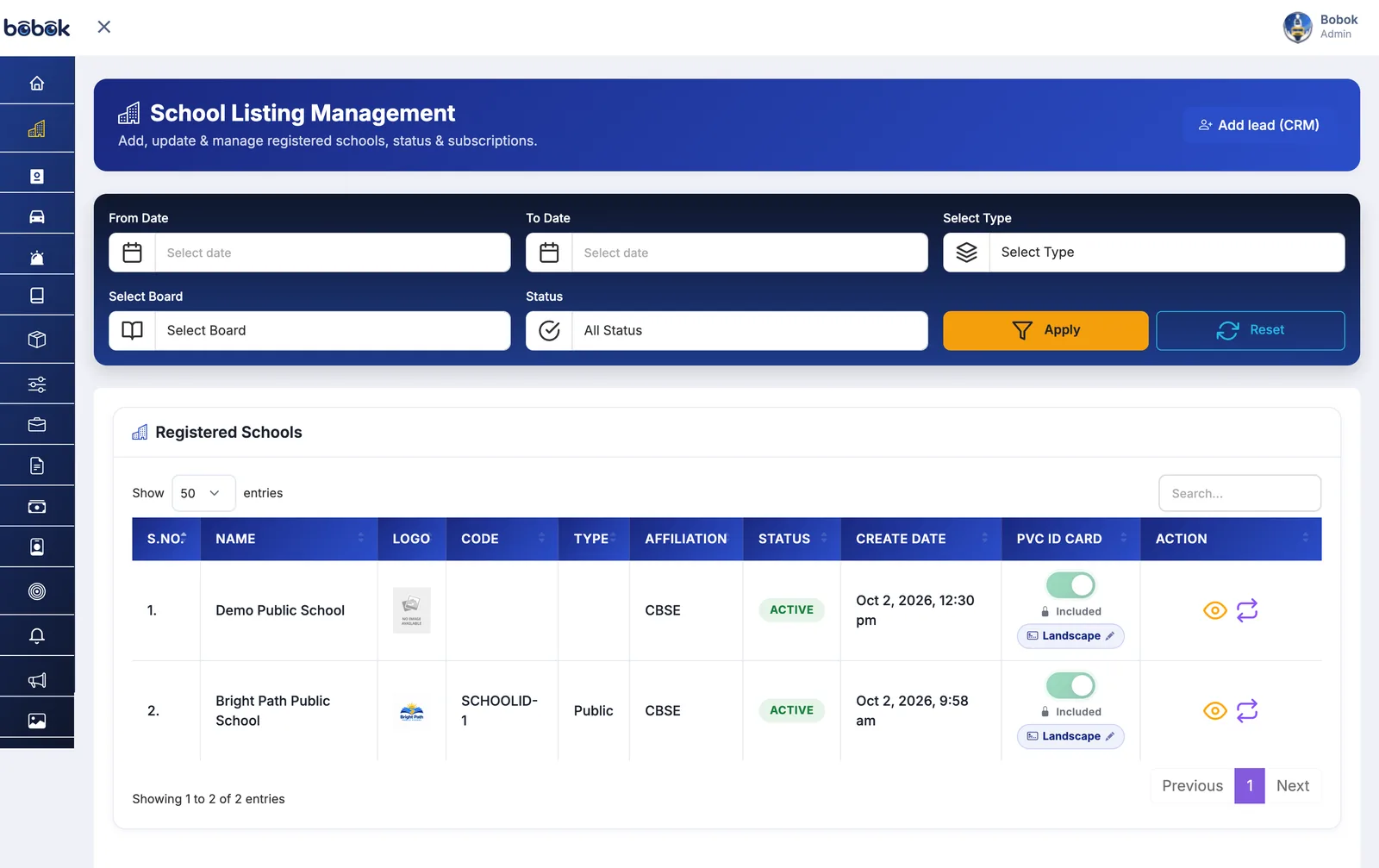Open the alarm siren sidebar icon
Viewport: 1379px width, 868px height.
click(x=37, y=258)
